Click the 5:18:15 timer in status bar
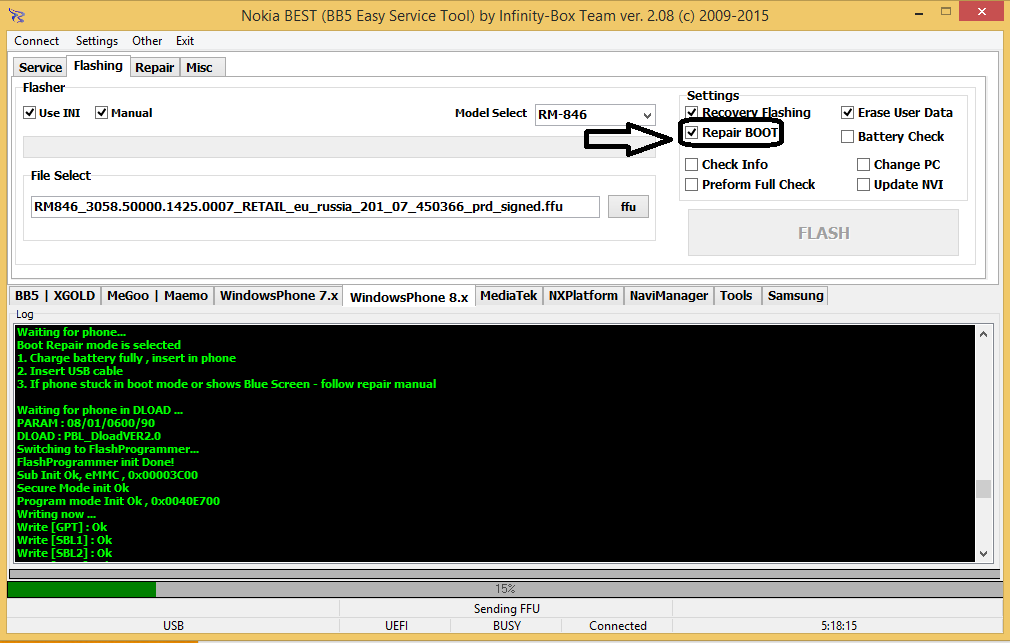1010x643 pixels. tap(839, 626)
